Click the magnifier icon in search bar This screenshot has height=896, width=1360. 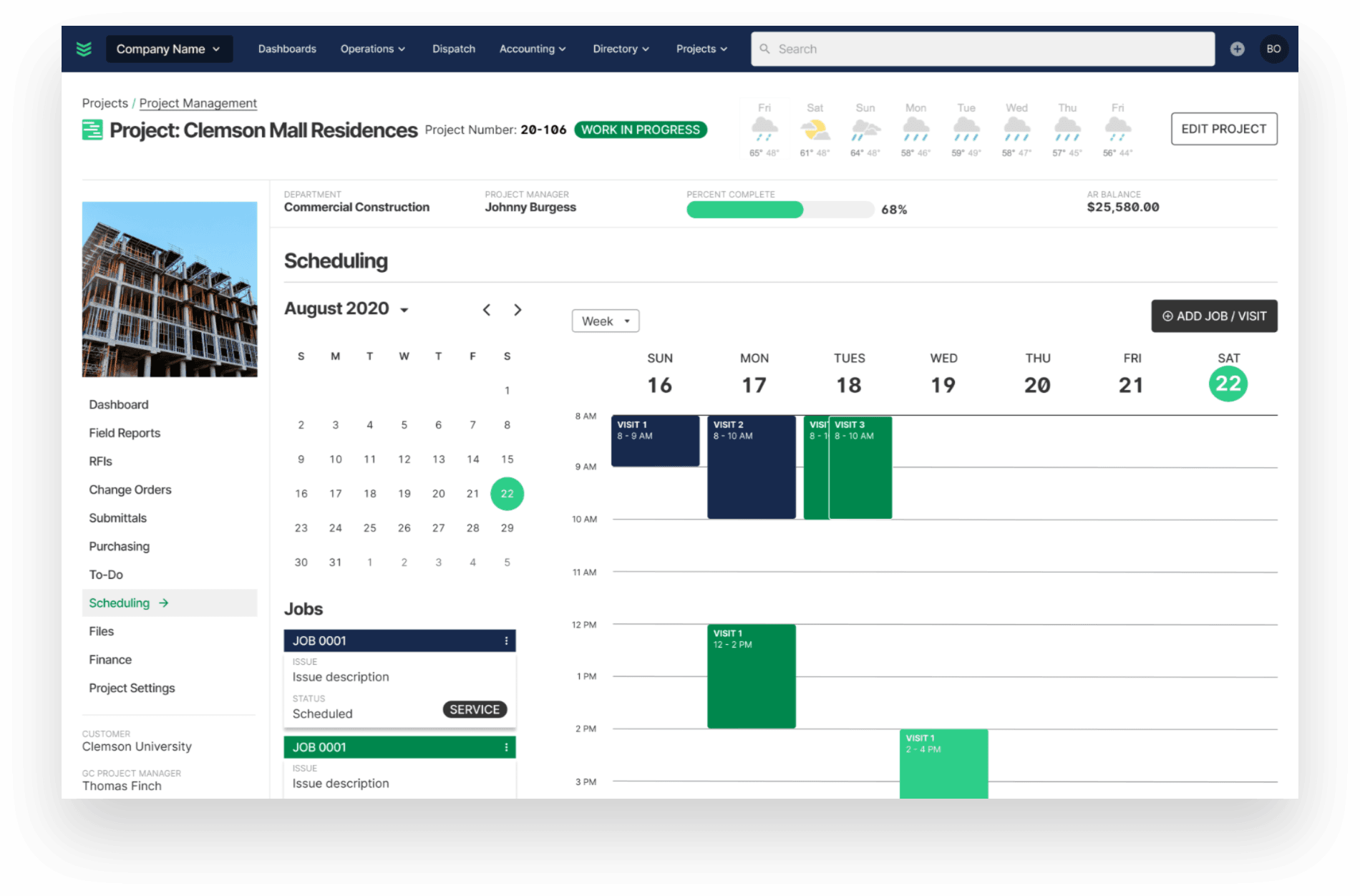point(764,49)
